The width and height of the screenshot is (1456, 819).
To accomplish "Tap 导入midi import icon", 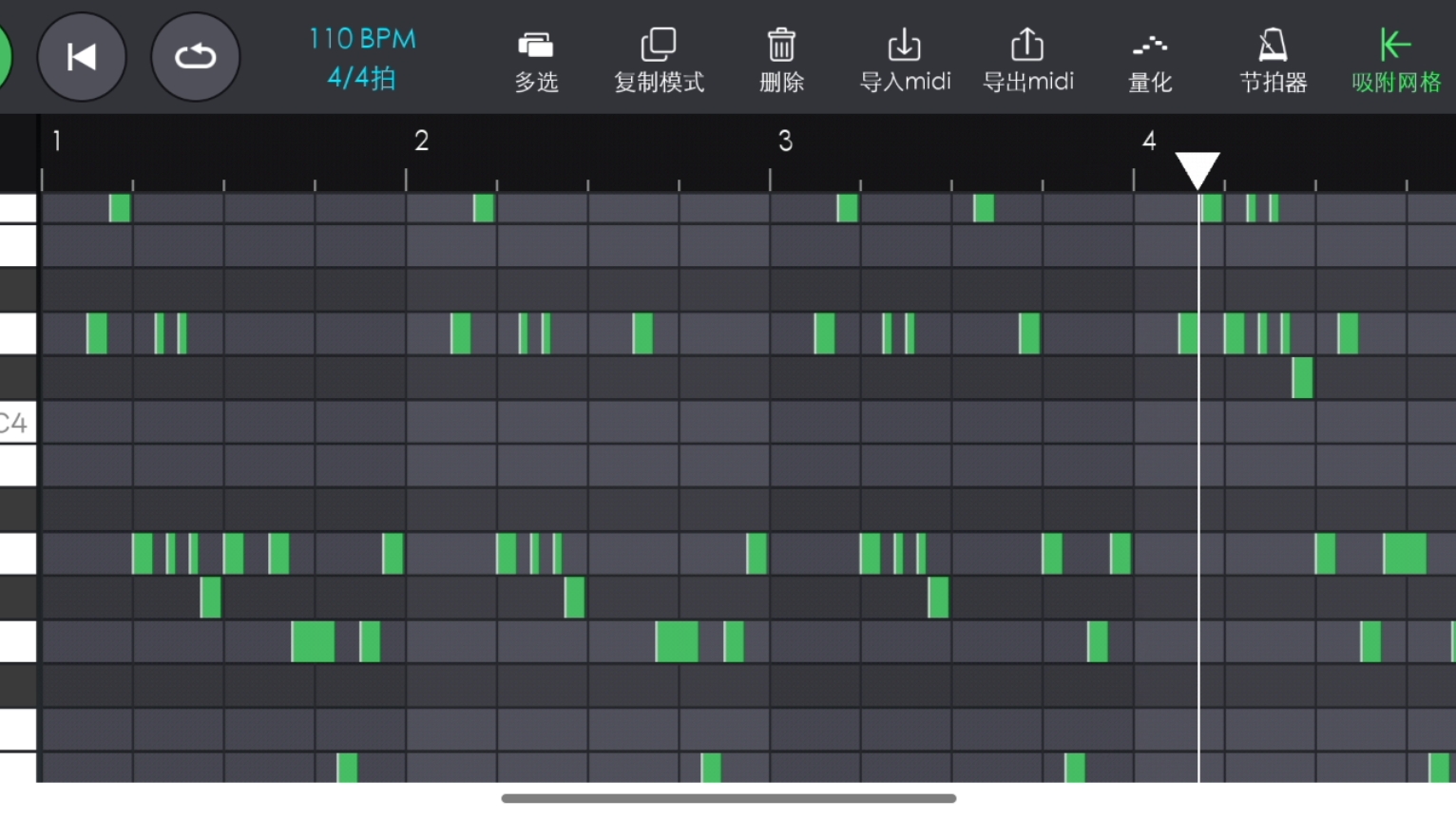I will point(905,62).
